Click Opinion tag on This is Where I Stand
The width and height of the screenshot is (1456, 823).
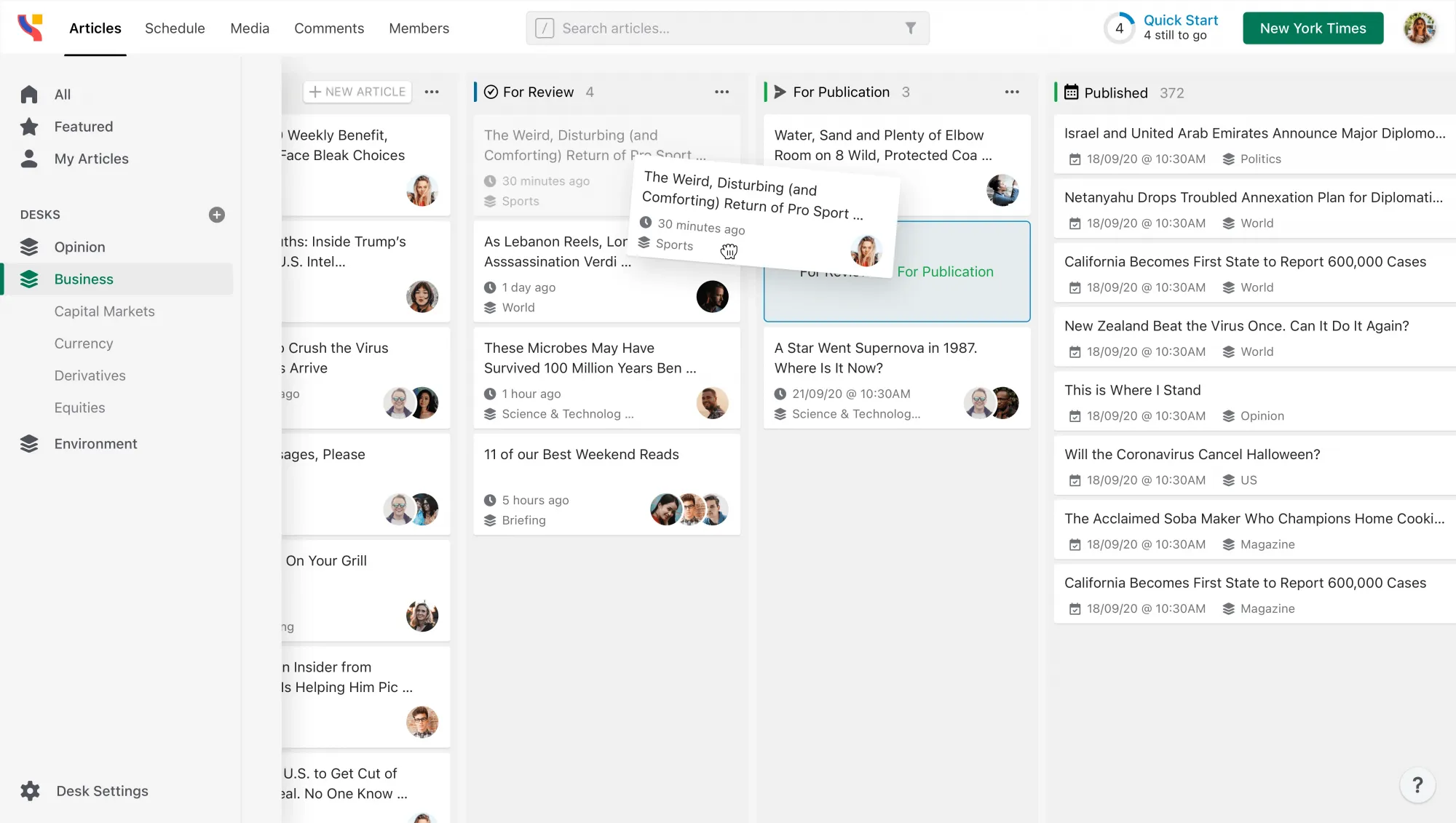(1254, 416)
